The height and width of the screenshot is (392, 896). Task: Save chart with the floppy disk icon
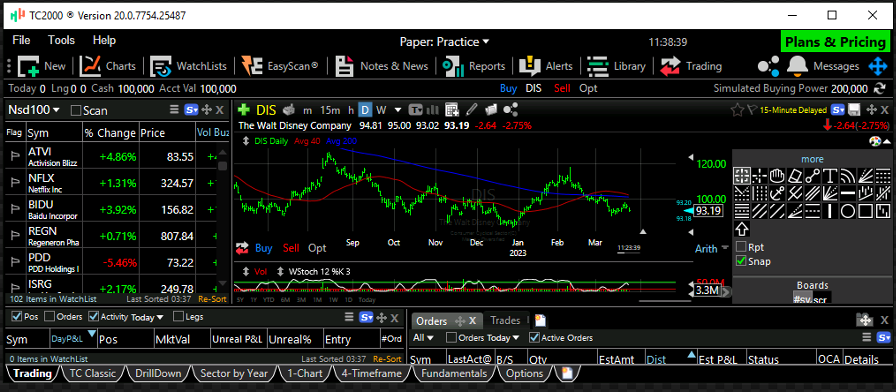tap(854, 110)
